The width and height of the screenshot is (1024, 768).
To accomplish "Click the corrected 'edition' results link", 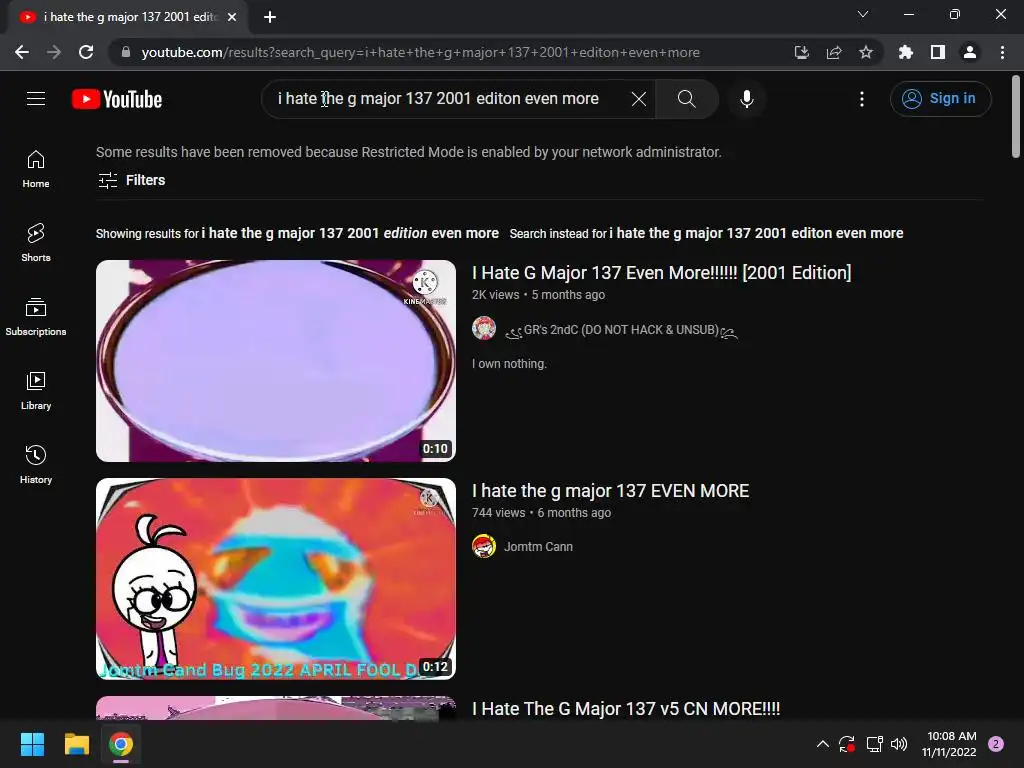I will (350, 233).
